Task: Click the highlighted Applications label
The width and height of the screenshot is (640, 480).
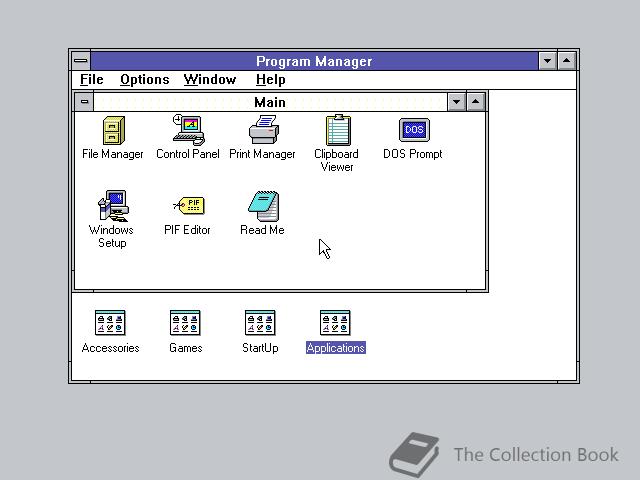Action: (x=336, y=348)
